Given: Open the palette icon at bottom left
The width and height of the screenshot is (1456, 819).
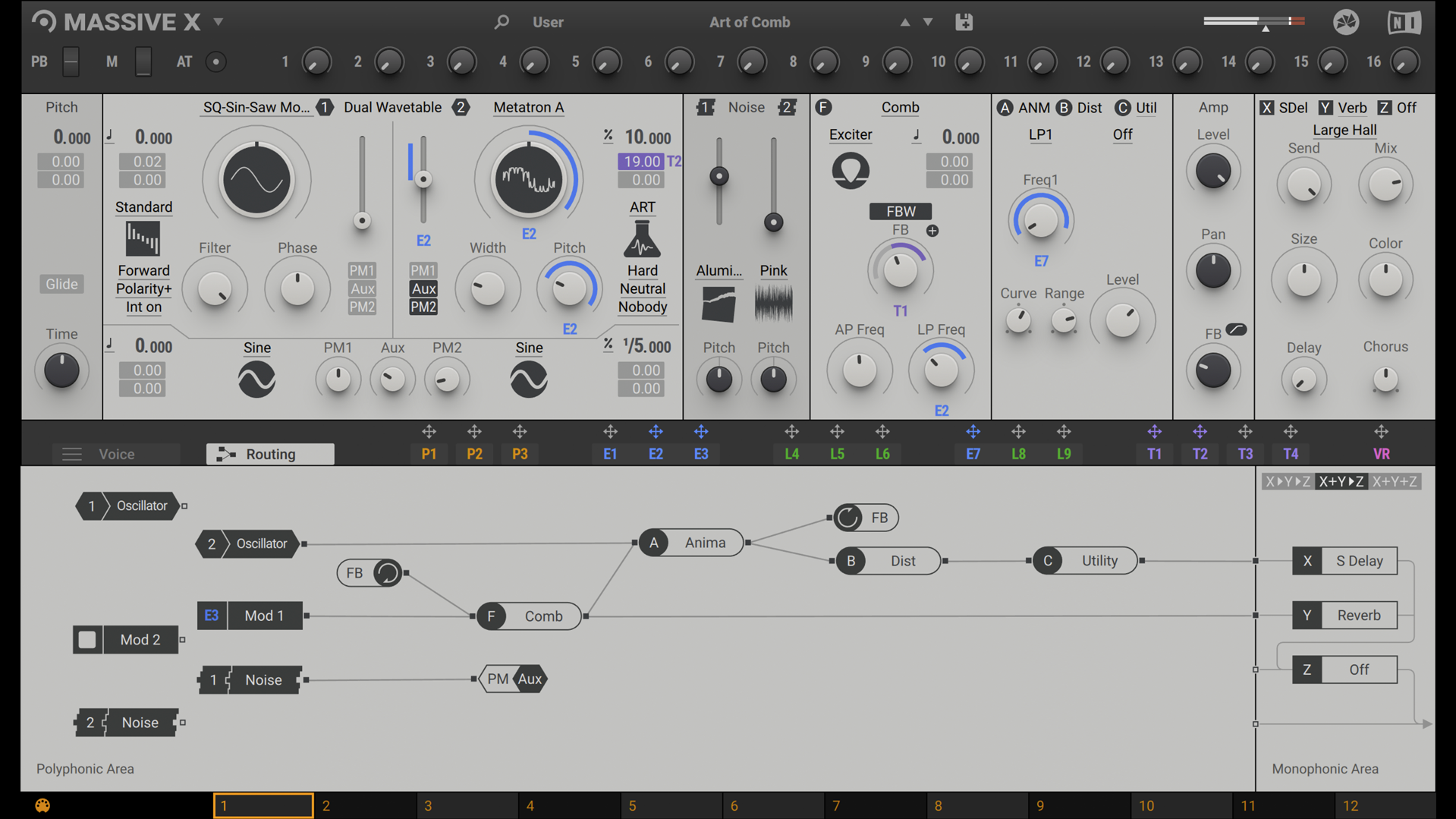Looking at the screenshot, I should (x=42, y=805).
